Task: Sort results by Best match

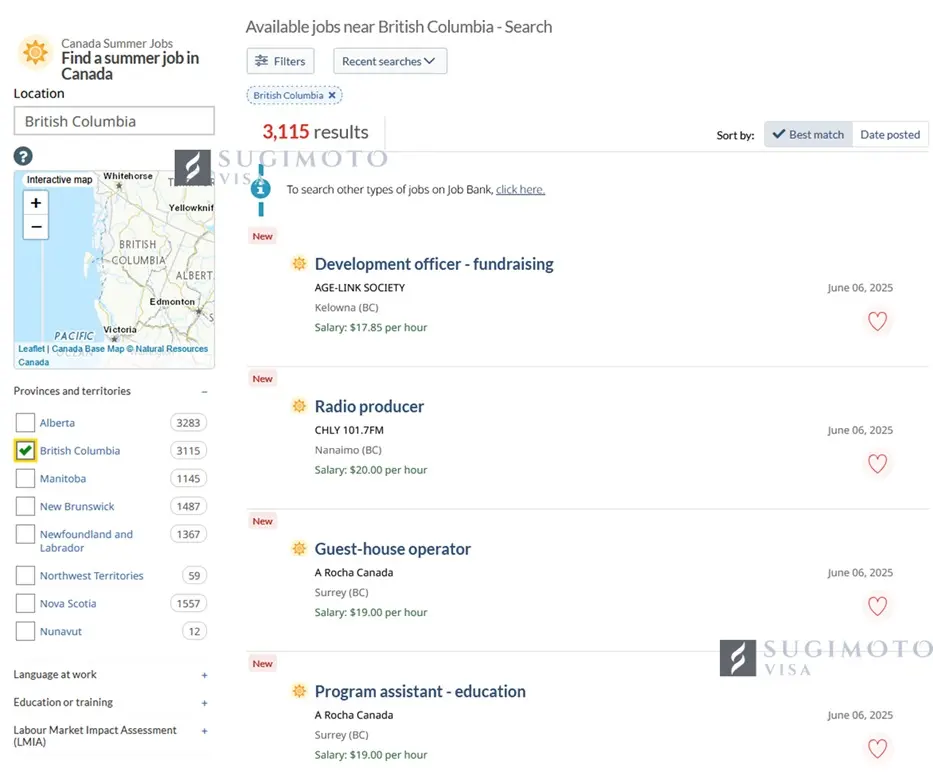Action: (808, 134)
